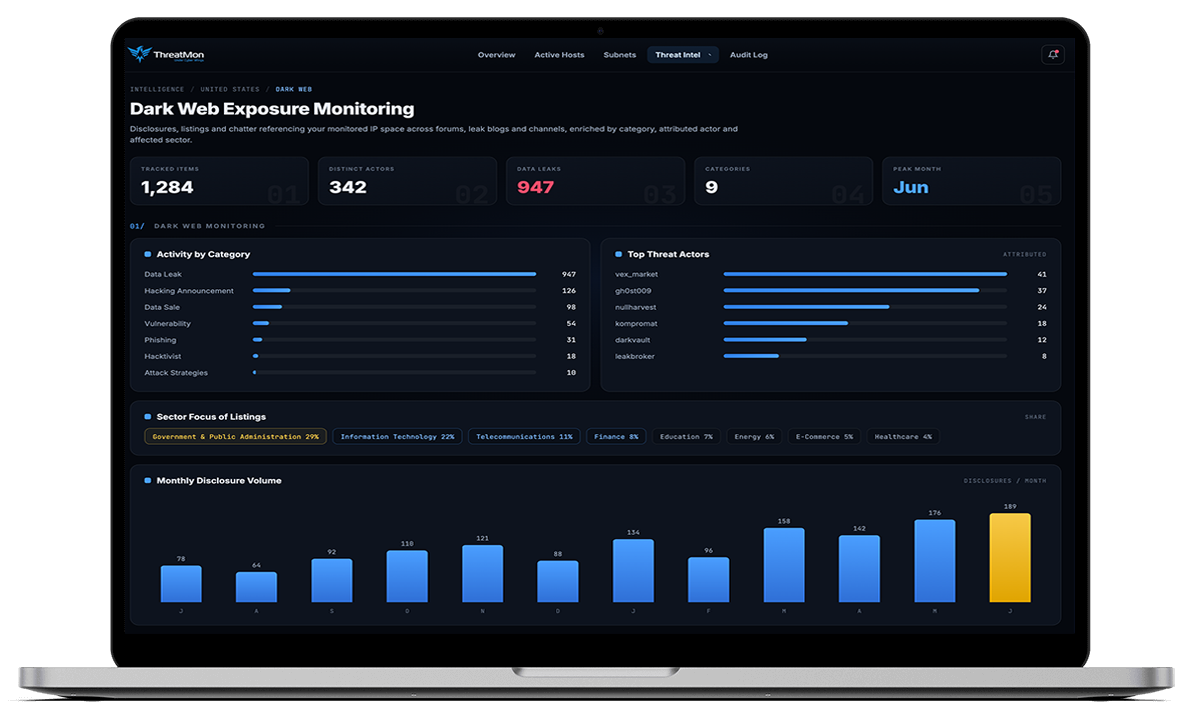Click the Data Leak category progress bar
This screenshot has height=716, width=1200.
pyautogui.click(x=394, y=274)
